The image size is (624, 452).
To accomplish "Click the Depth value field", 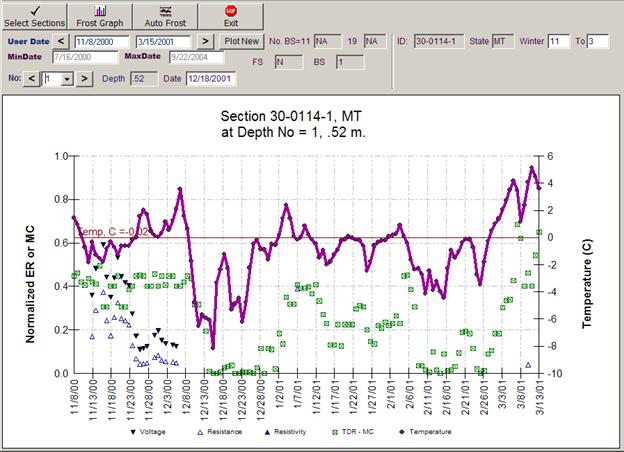I will tap(144, 79).
